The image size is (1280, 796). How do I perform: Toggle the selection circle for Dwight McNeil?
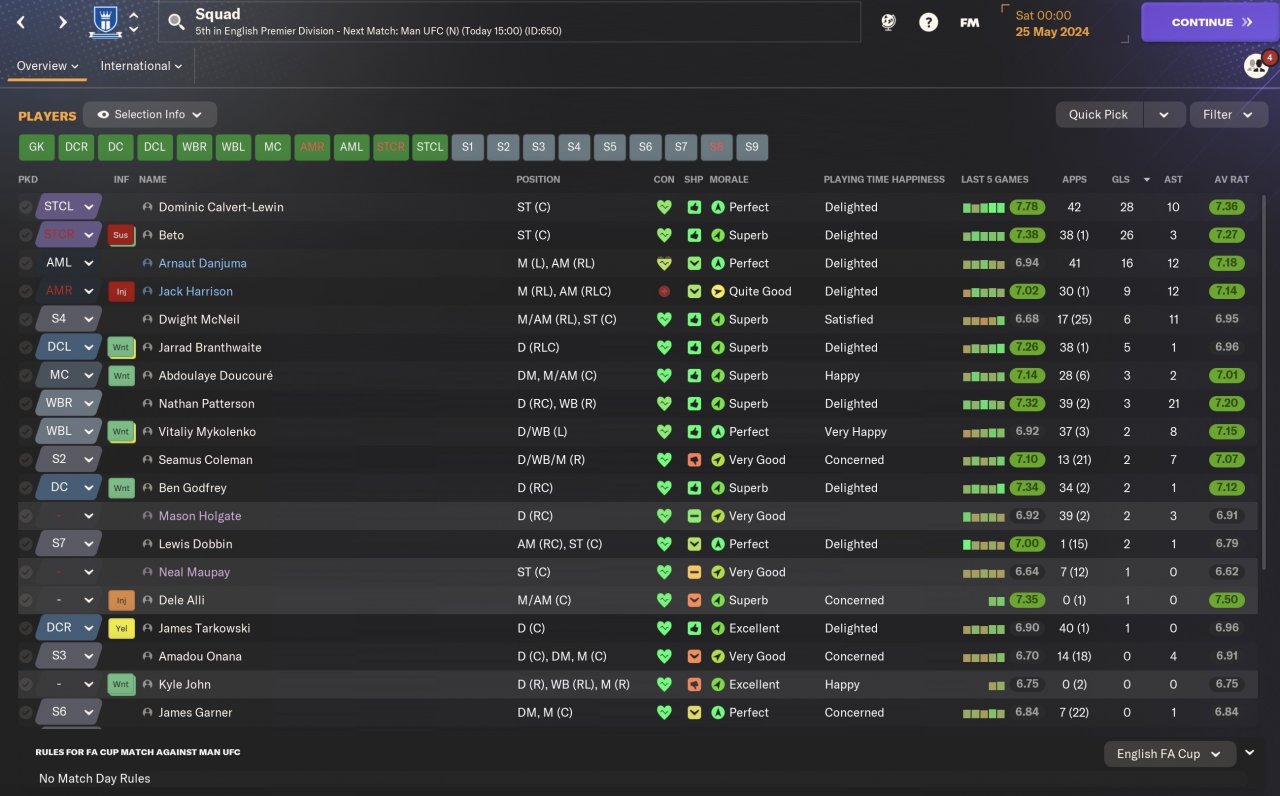25,319
